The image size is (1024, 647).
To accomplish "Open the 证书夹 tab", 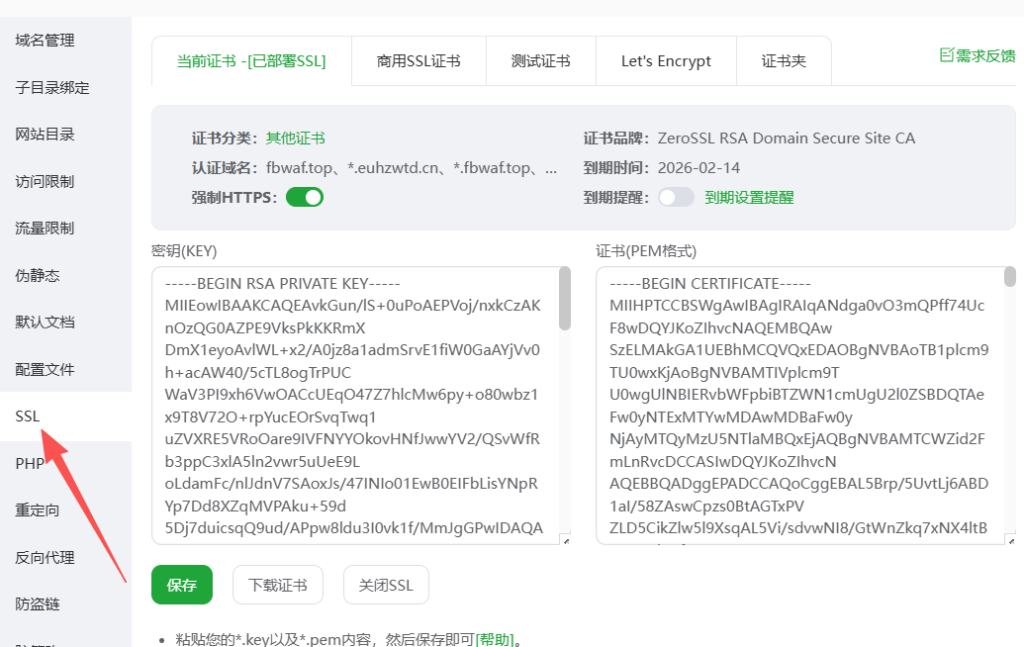I will click(783, 61).
